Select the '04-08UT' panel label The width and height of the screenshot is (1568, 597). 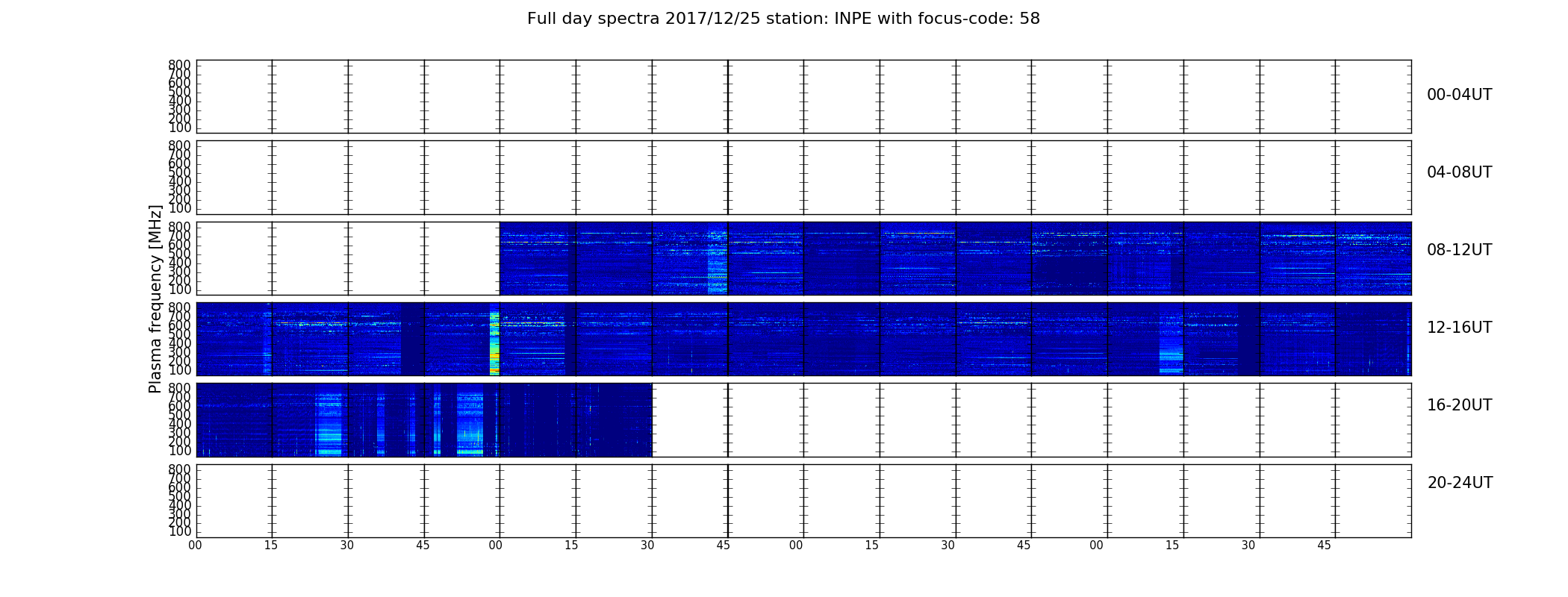[1459, 172]
